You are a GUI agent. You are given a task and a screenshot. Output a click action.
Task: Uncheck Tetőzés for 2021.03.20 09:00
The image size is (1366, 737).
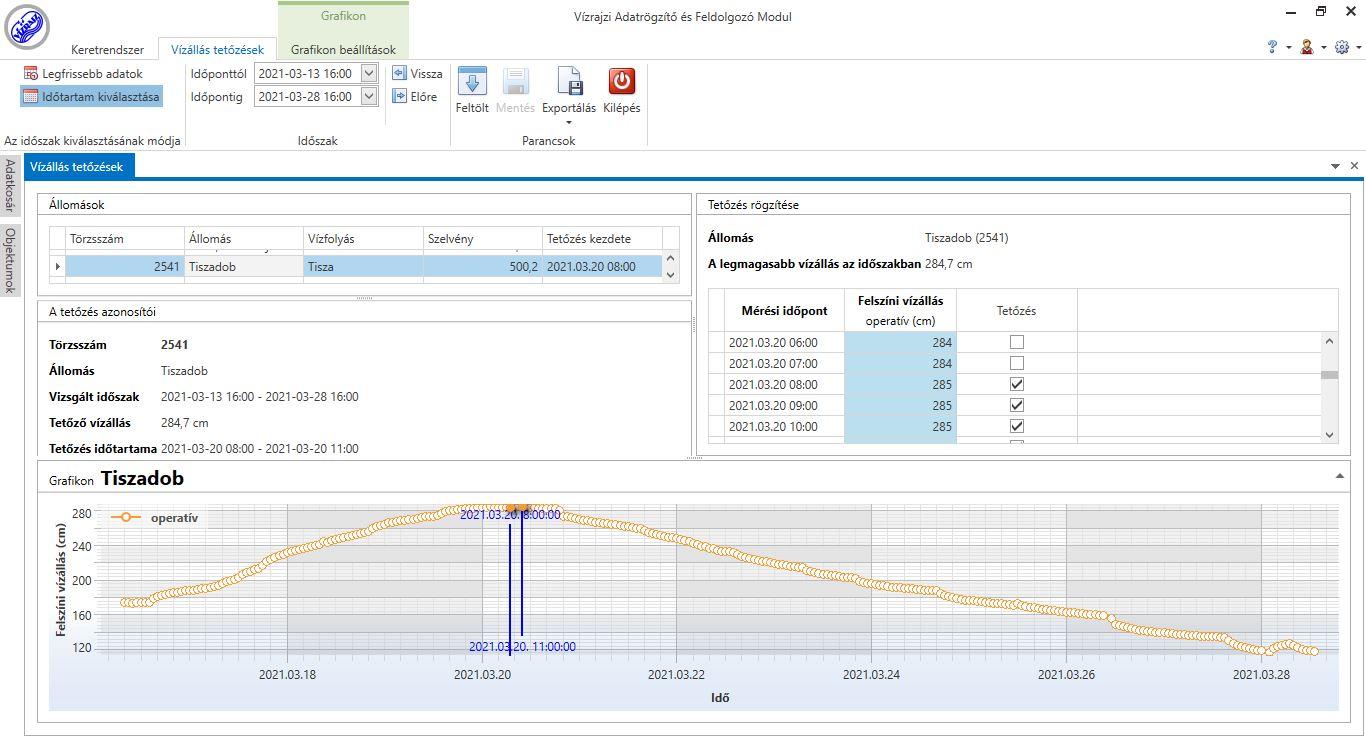(1017, 405)
